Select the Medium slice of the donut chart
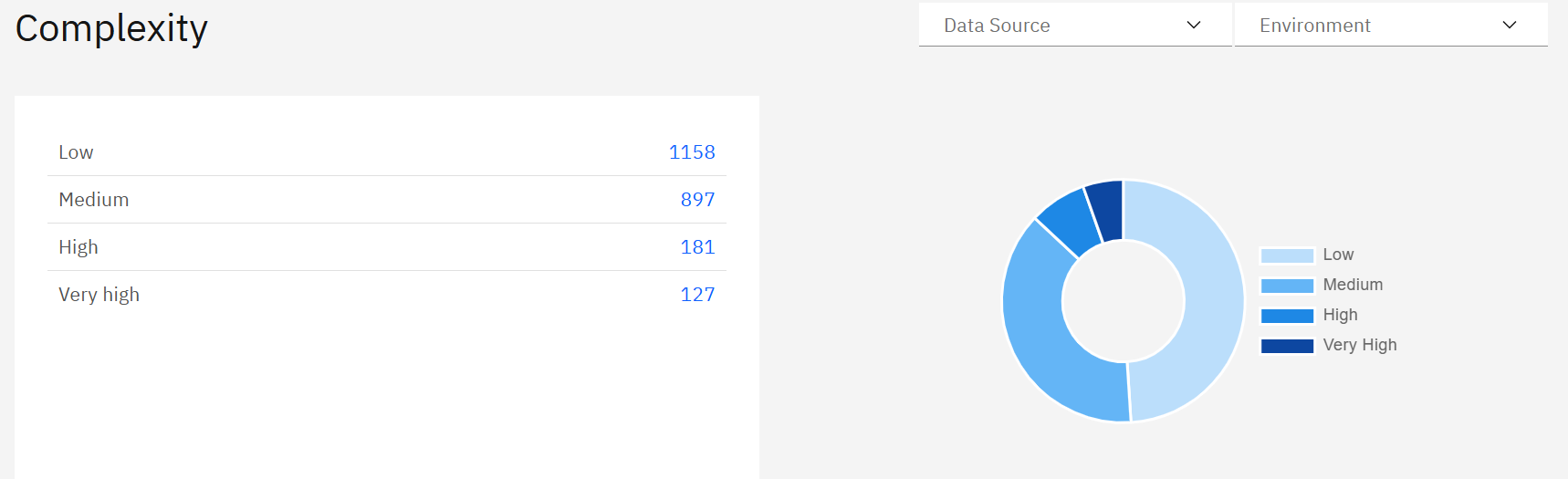 (x=1042, y=338)
